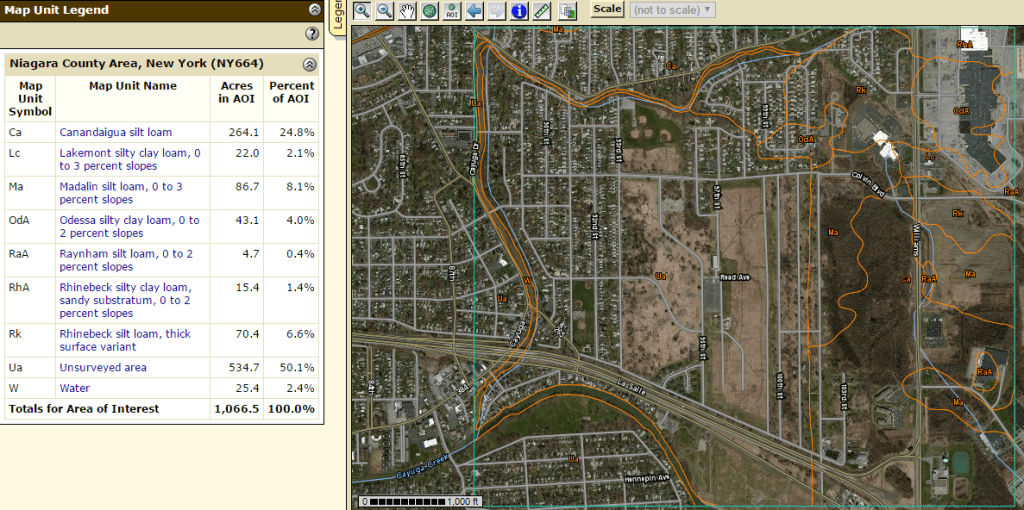This screenshot has width=1024, height=510.
Task: Click the Water map unit link
Action: tap(74, 388)
